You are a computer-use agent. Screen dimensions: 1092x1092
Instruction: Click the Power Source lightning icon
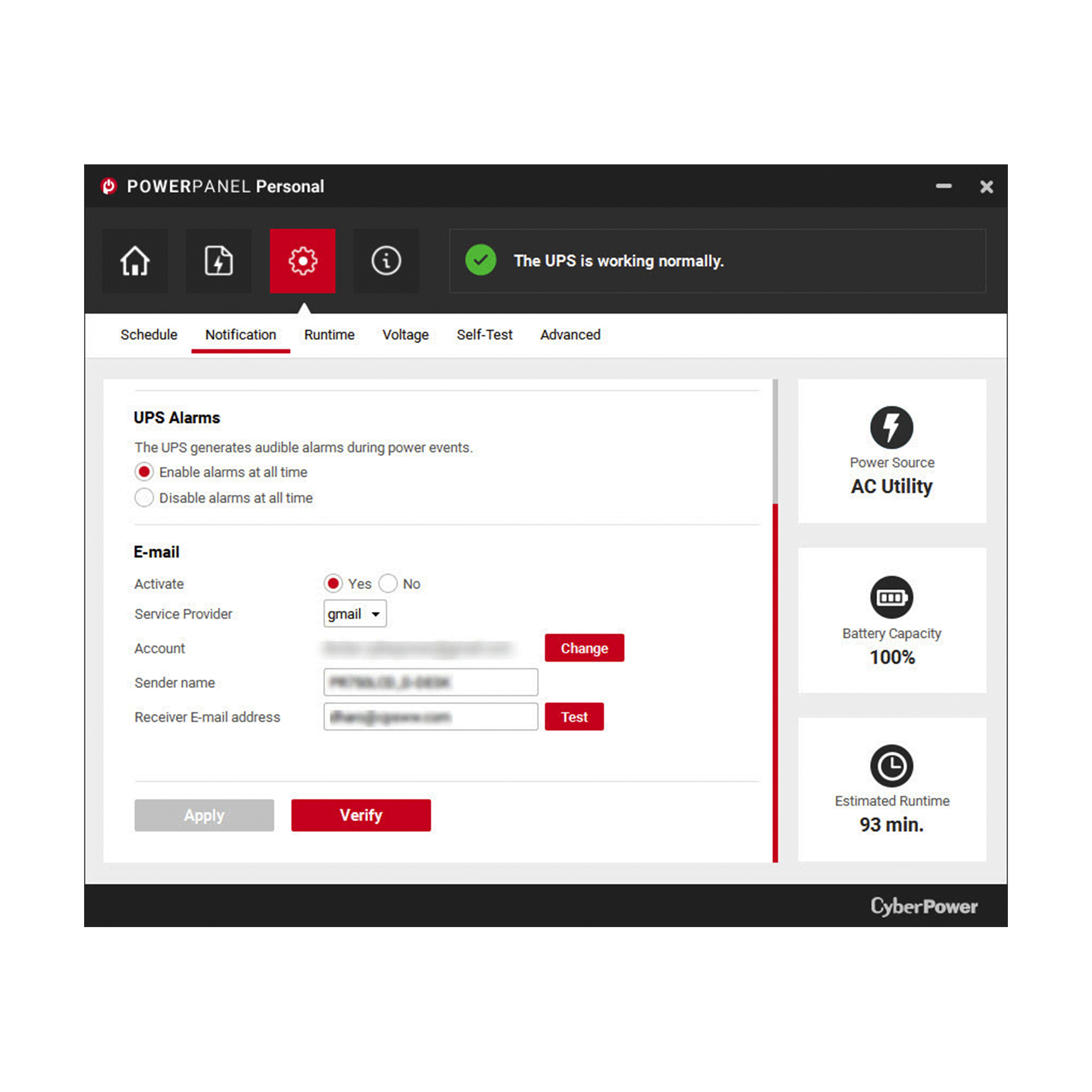click(x=892, y=428)
